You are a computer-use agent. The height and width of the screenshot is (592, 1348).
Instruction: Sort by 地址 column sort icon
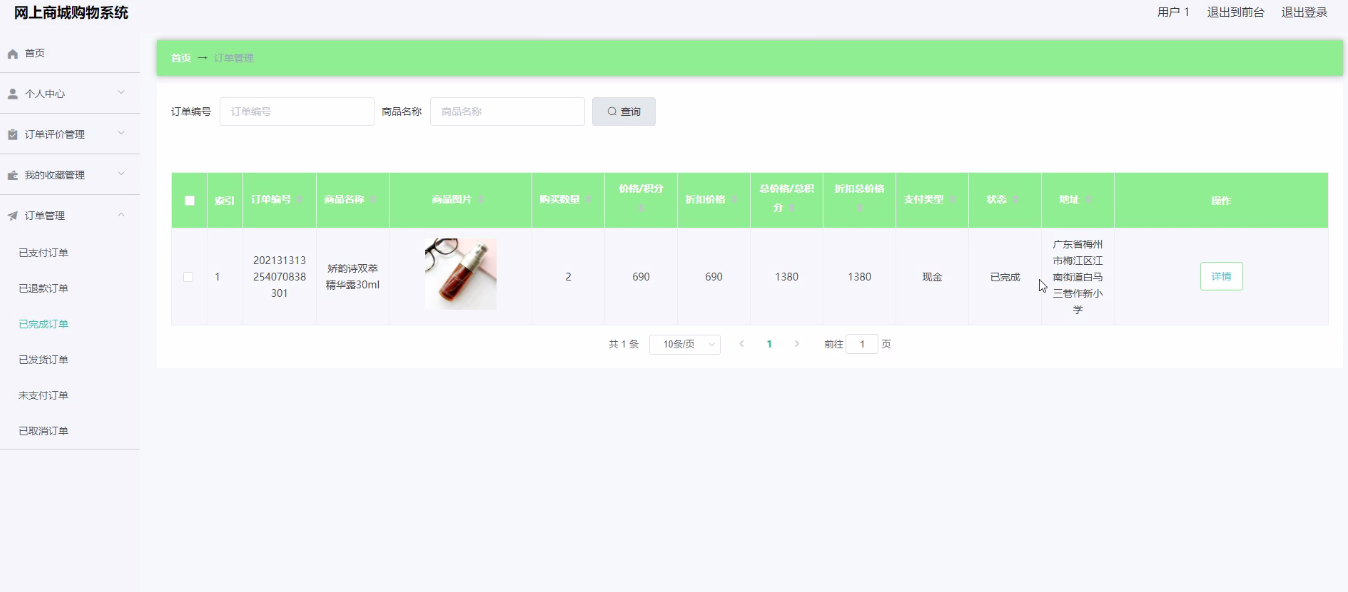point(1088,200)
